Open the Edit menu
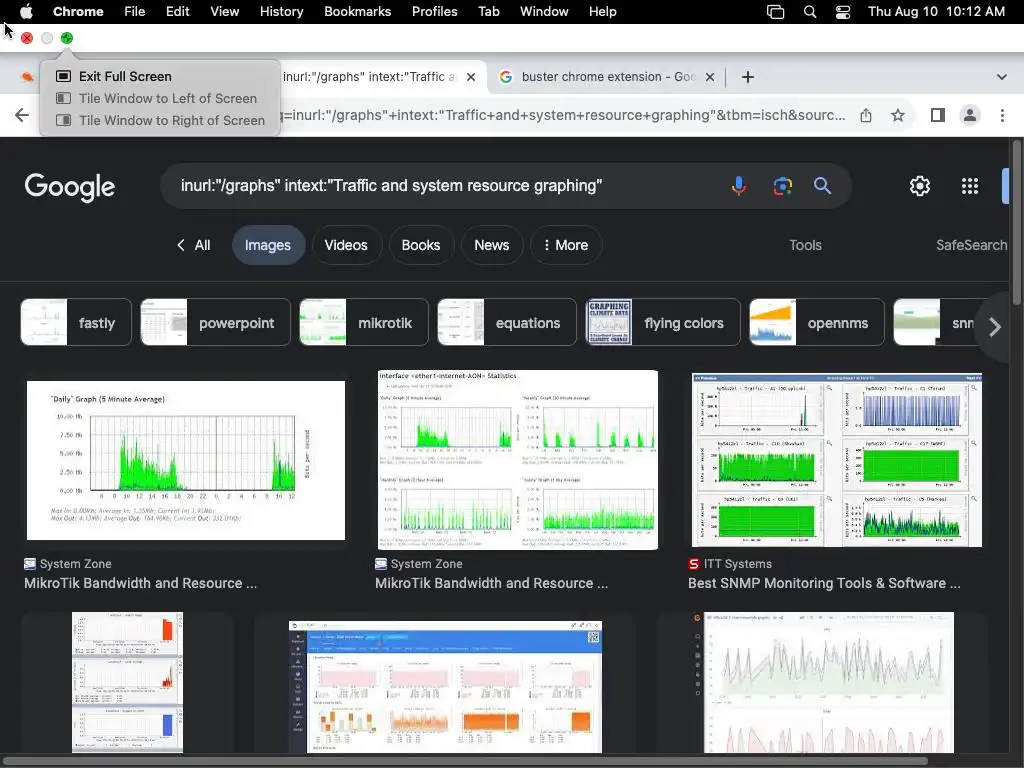 pyautogui.click(x=177, y=11)
